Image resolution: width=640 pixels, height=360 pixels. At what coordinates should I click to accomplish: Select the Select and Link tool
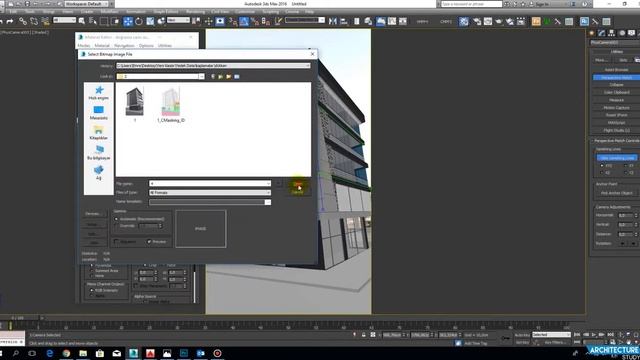[x=22, y=21]
